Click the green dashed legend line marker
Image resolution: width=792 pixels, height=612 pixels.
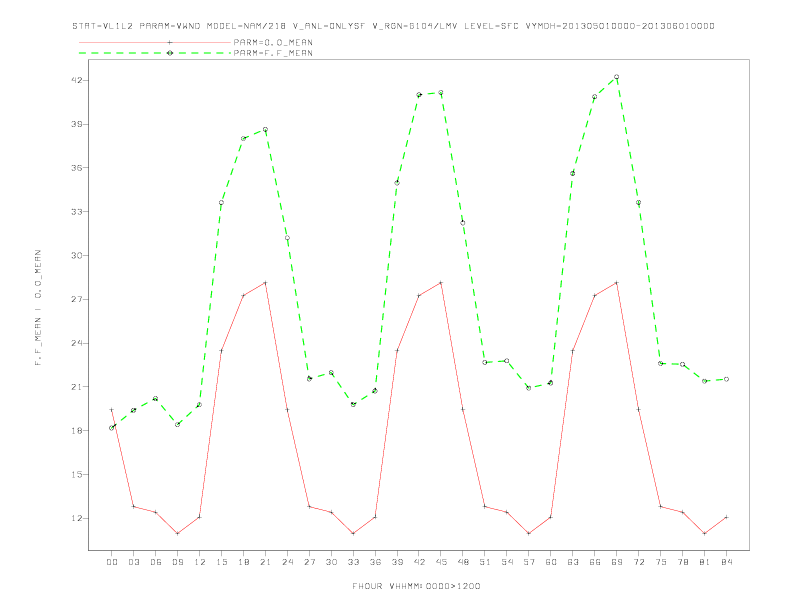pos(170,53)
